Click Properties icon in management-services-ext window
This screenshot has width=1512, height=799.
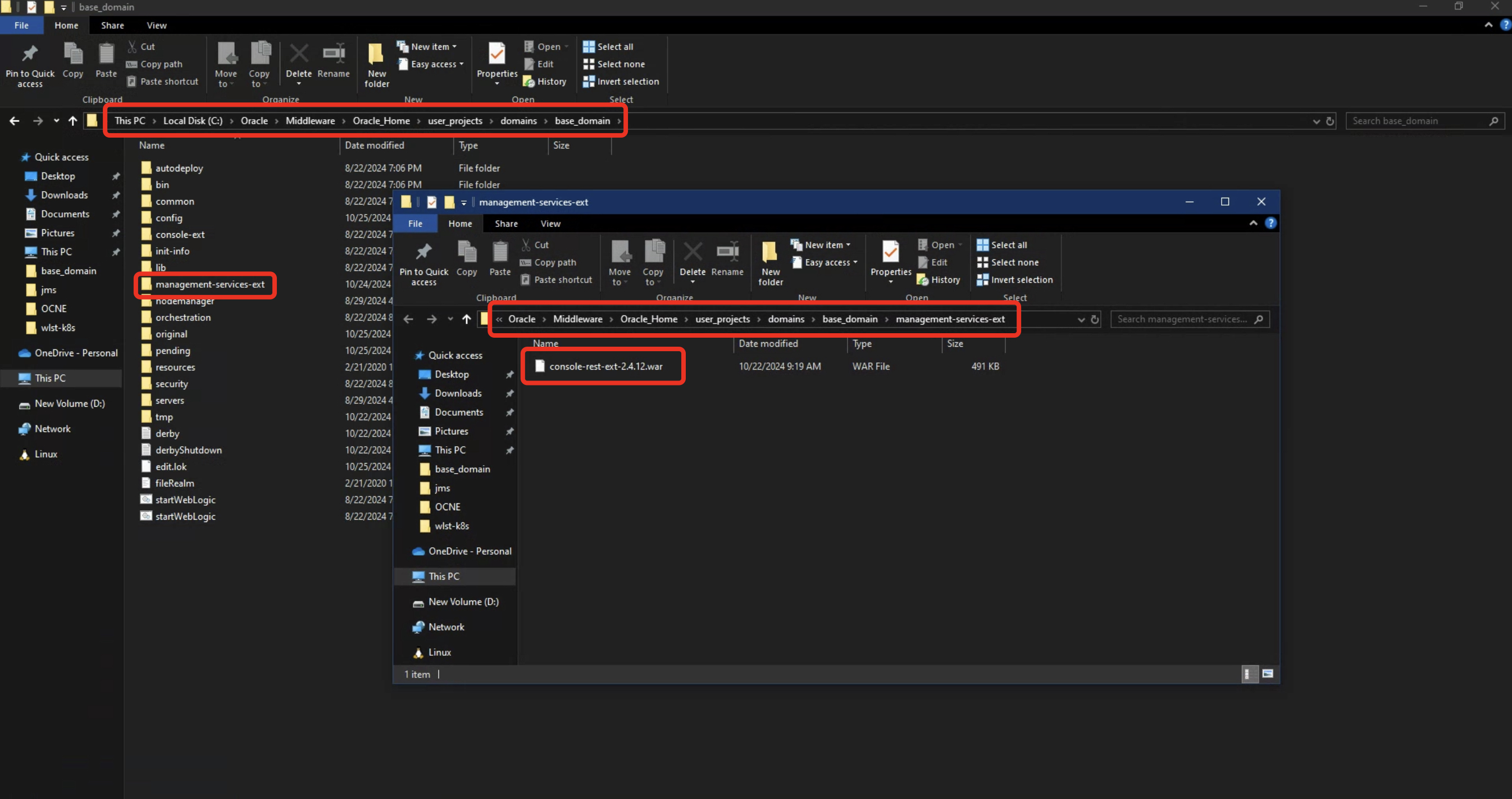click(890, 253)
